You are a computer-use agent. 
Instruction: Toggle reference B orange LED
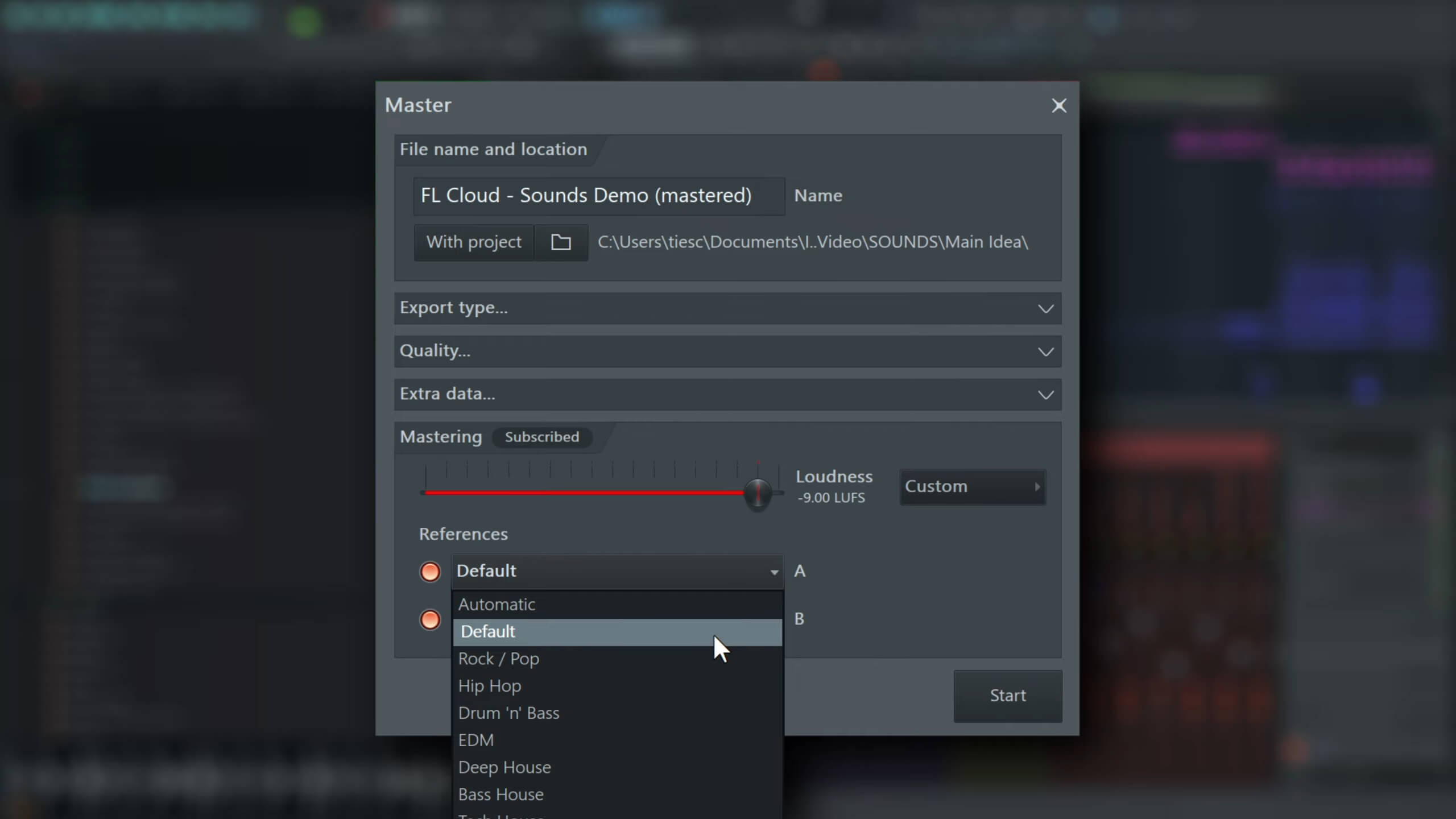(430, 619)
